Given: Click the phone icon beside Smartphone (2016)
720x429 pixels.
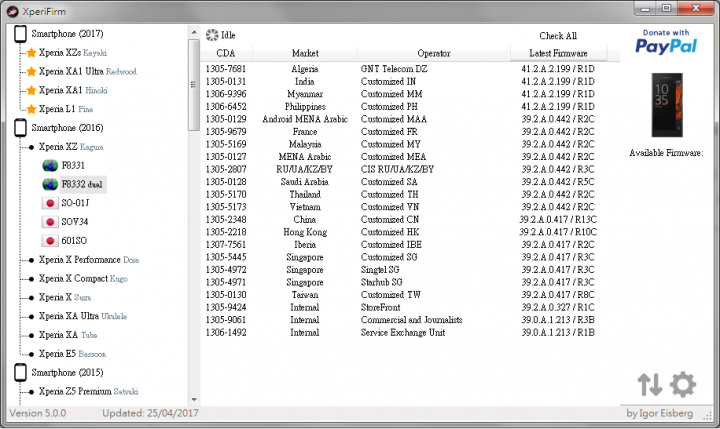Looking at the screenshot, I should tap(20, 128).
